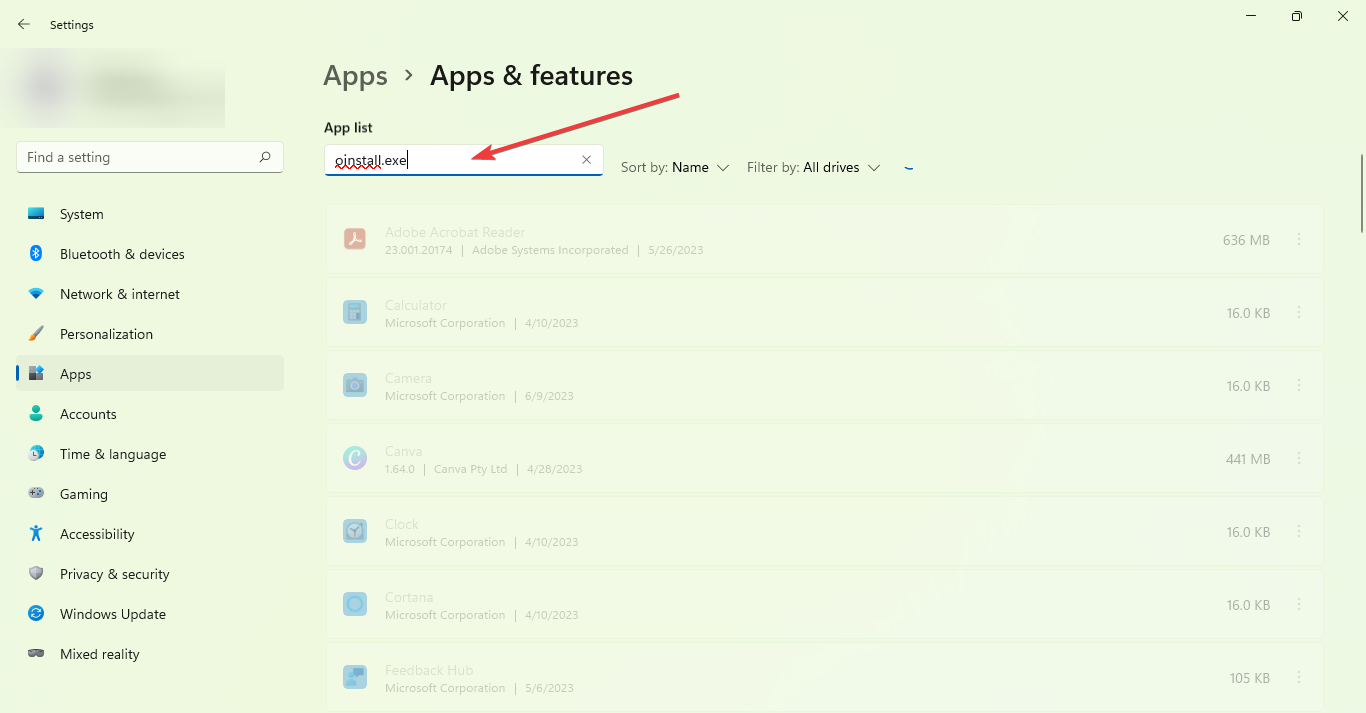1366x713 pixels.
Task: Open more options for Cortana
Action: pyautogui.click(x=1299, y=605)
